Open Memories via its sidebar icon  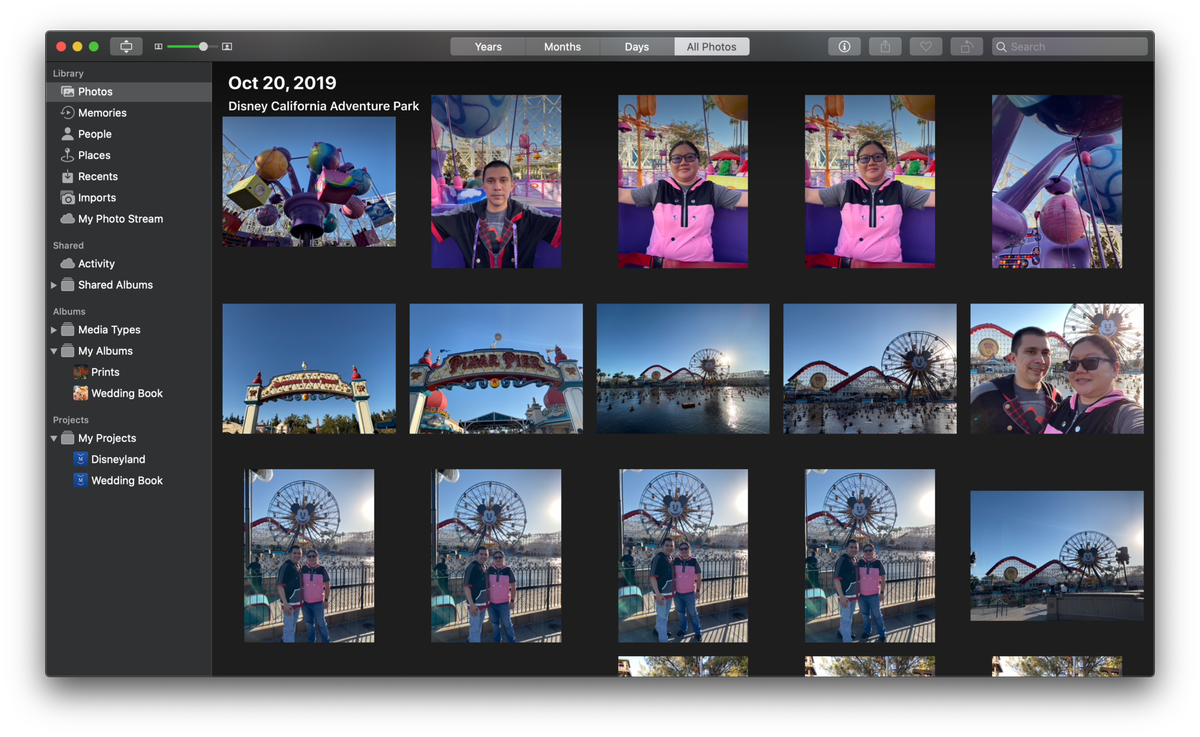coord(67,113)
